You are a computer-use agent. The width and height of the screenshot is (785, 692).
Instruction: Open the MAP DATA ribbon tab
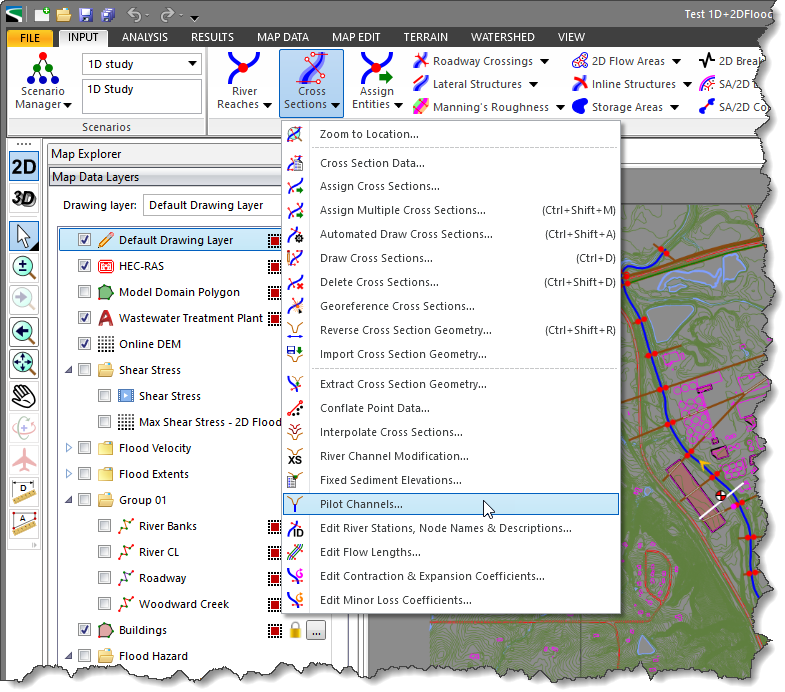(283, 37)
